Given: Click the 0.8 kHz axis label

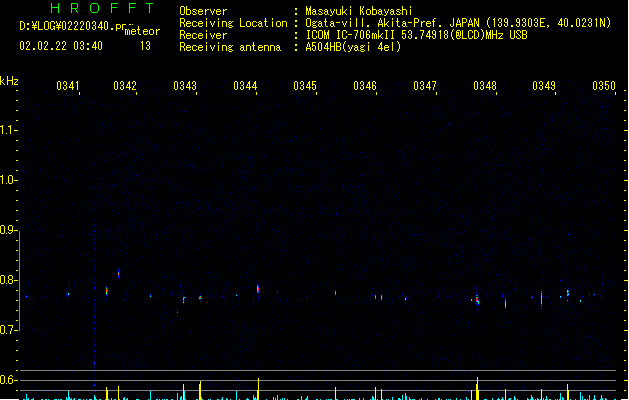Looking at the screenshot, I should 8,280.
